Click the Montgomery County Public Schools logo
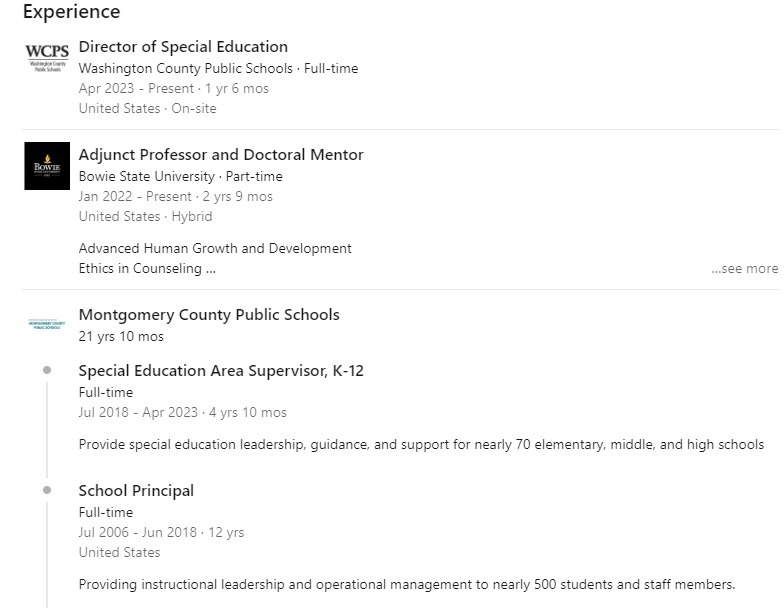The image size is (784, 608). pyautogui.click(x=47, y=324)
